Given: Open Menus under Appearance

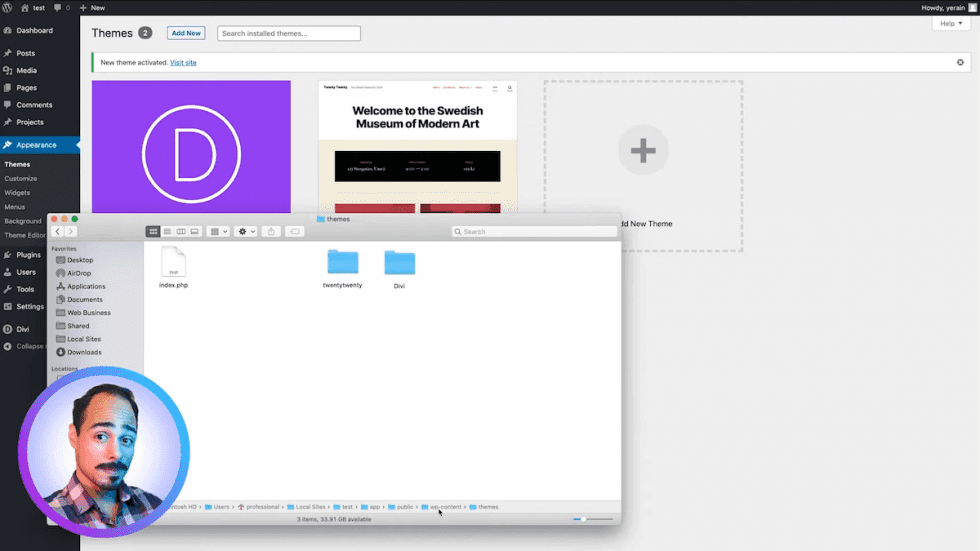Looking at the screenshot, I should pos(15,207).
